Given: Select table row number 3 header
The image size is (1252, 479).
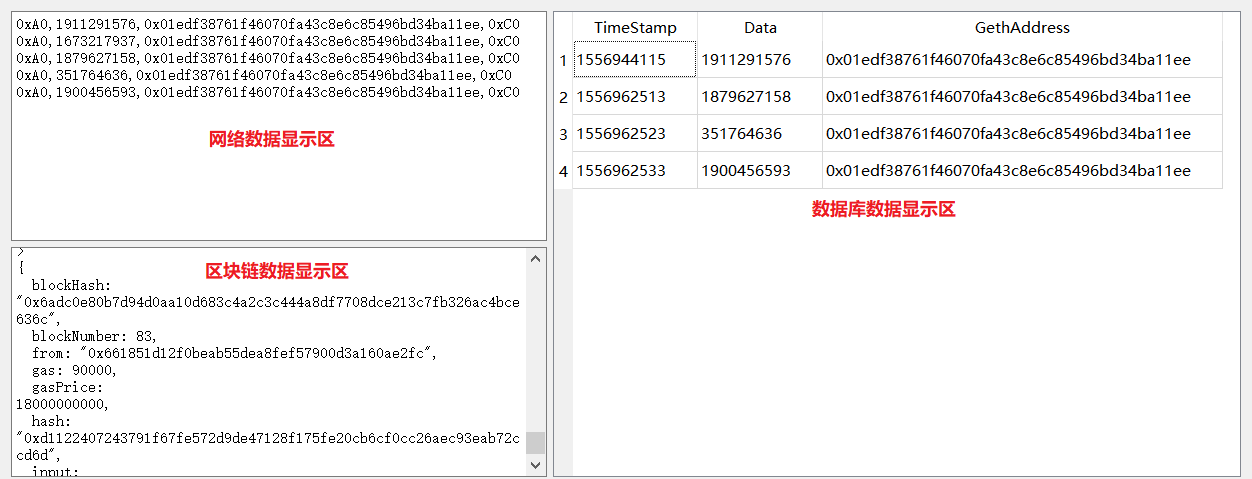Looking at the screenshot, I should (563, 134).
